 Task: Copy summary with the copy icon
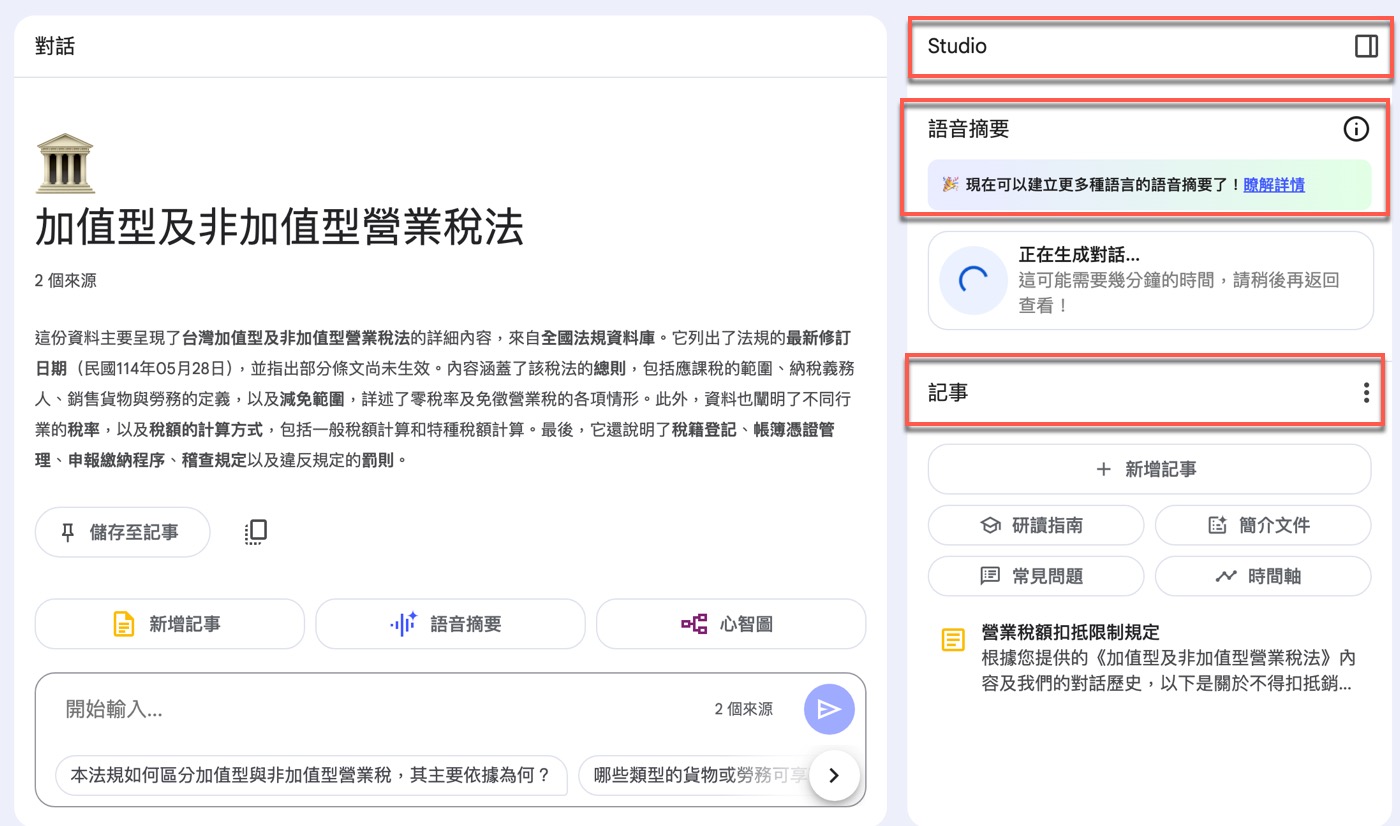tap(256, 532)
